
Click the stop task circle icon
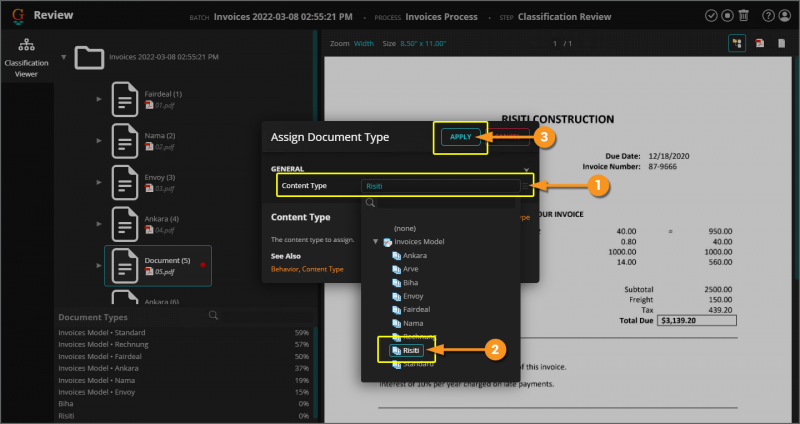727,16
